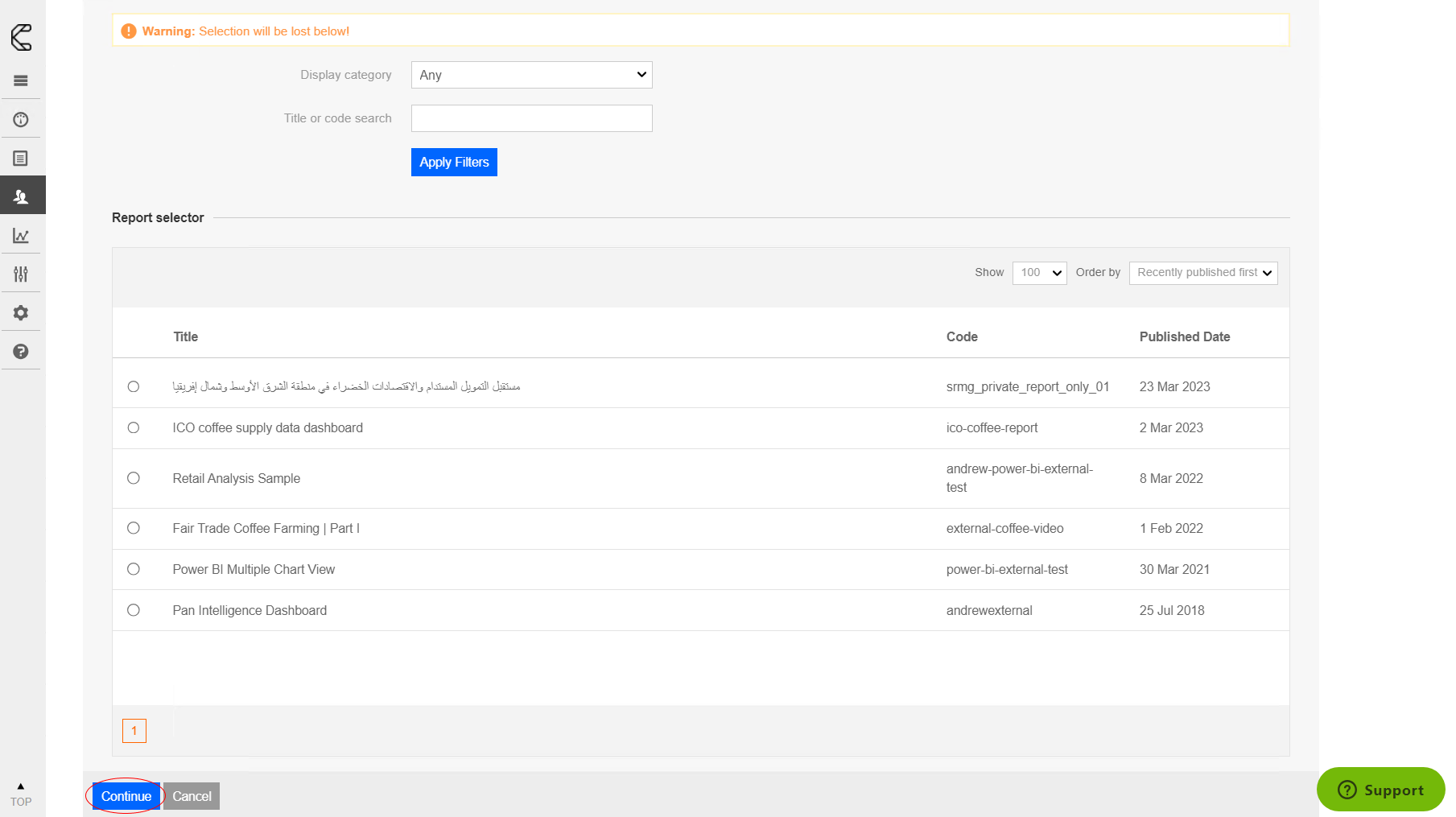This screenshot has width=1456, height=817.
Task: Open the settings gear icon
Action: click(21, 313)
